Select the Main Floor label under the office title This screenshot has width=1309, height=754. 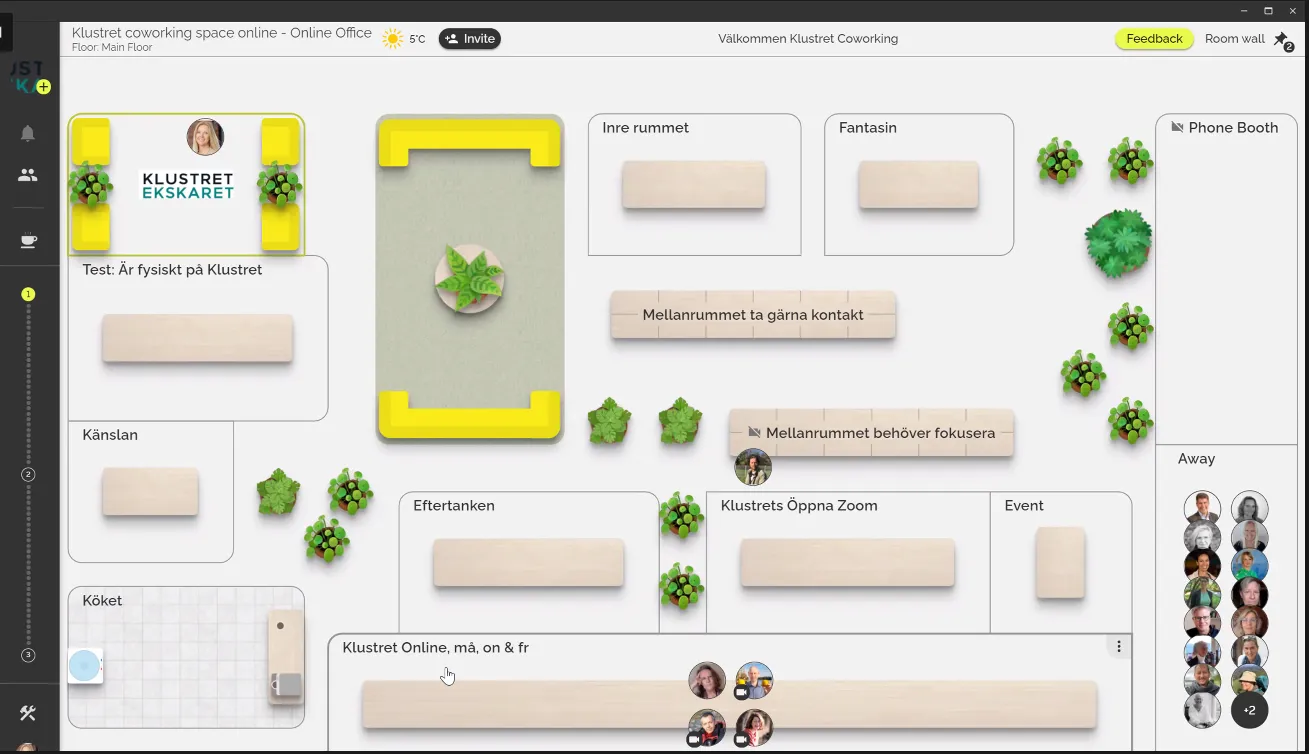[111, 46]
